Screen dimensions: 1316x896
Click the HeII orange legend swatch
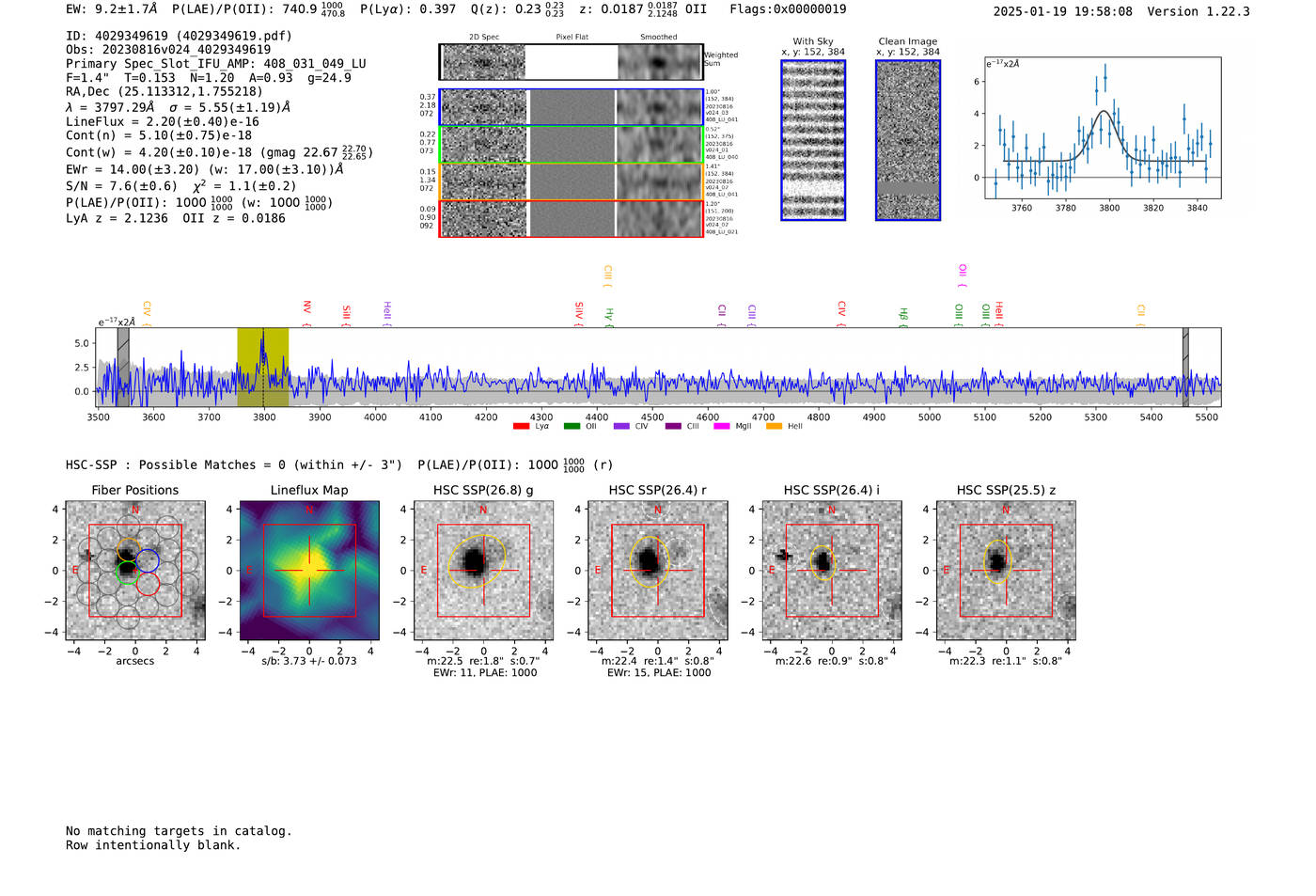(774, 427)
